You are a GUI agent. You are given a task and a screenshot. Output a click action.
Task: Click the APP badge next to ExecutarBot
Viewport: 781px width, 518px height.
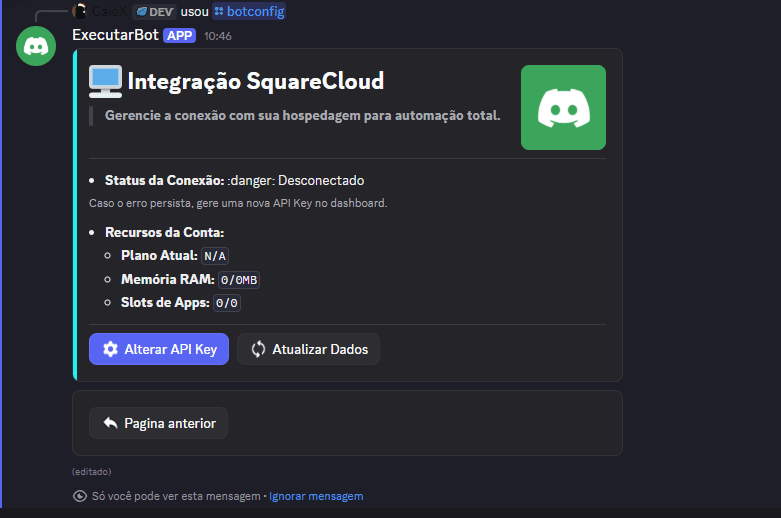click(179, 36)
